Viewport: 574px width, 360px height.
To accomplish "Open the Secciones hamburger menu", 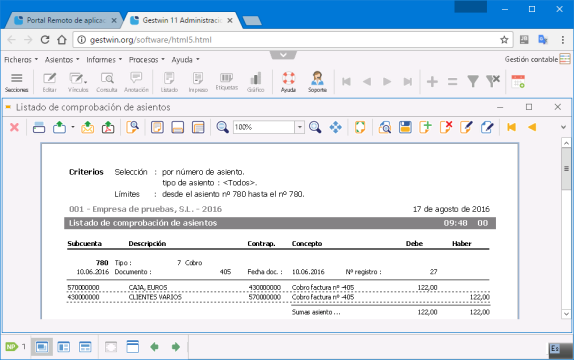I will click(16, 82).
